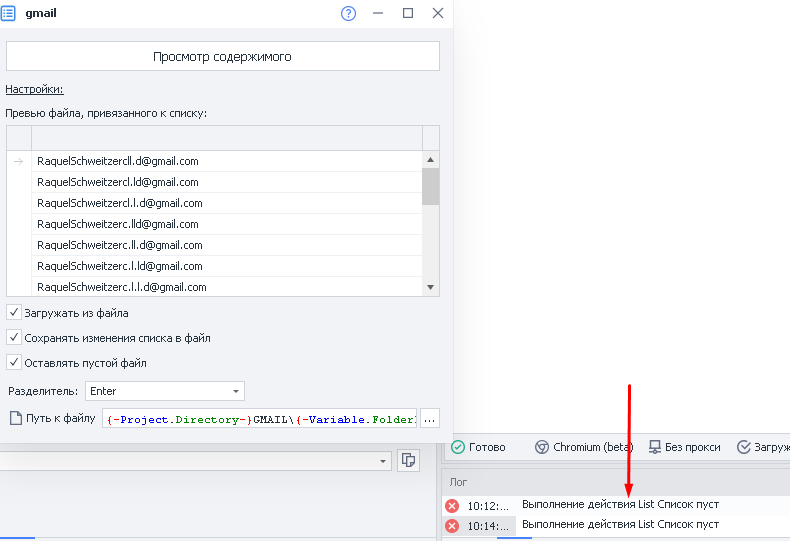Open the Разделитель Enter dropdown
The image size is (790, 541).
(165, 391)
